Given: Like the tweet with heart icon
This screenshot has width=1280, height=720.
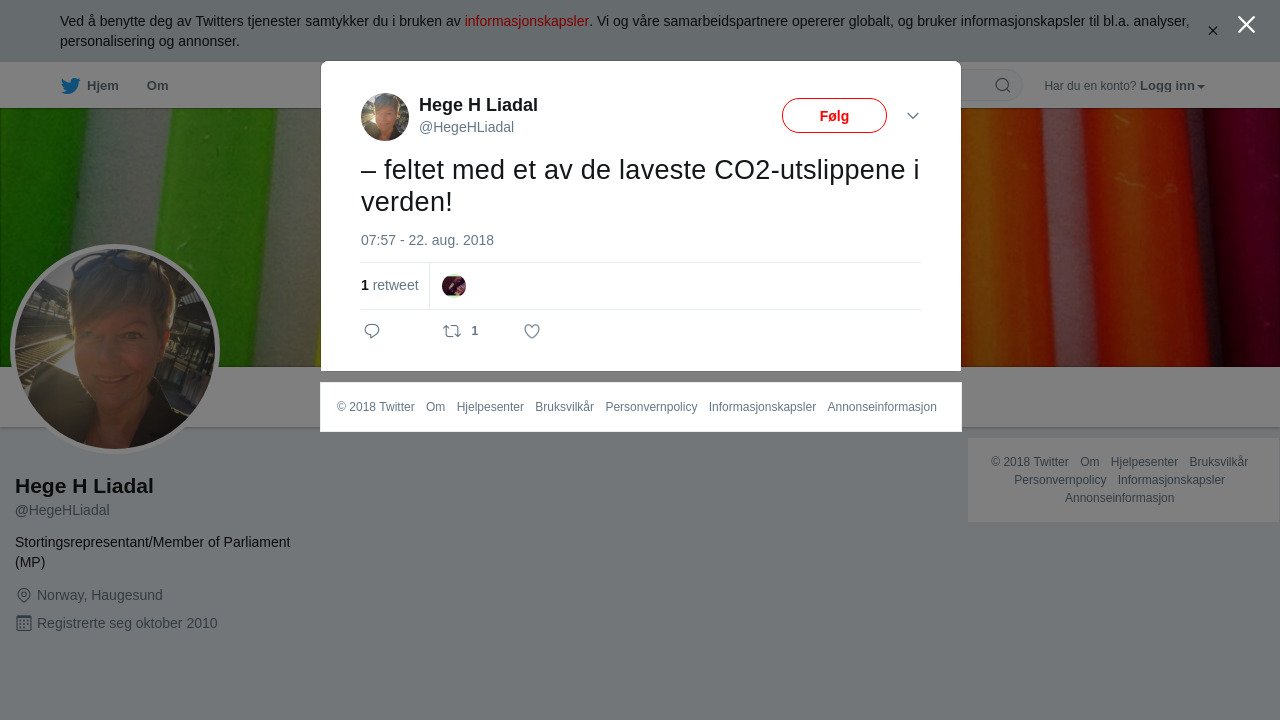Looking at the screenshot, I should pyautogui.click(x=532, y=331).
